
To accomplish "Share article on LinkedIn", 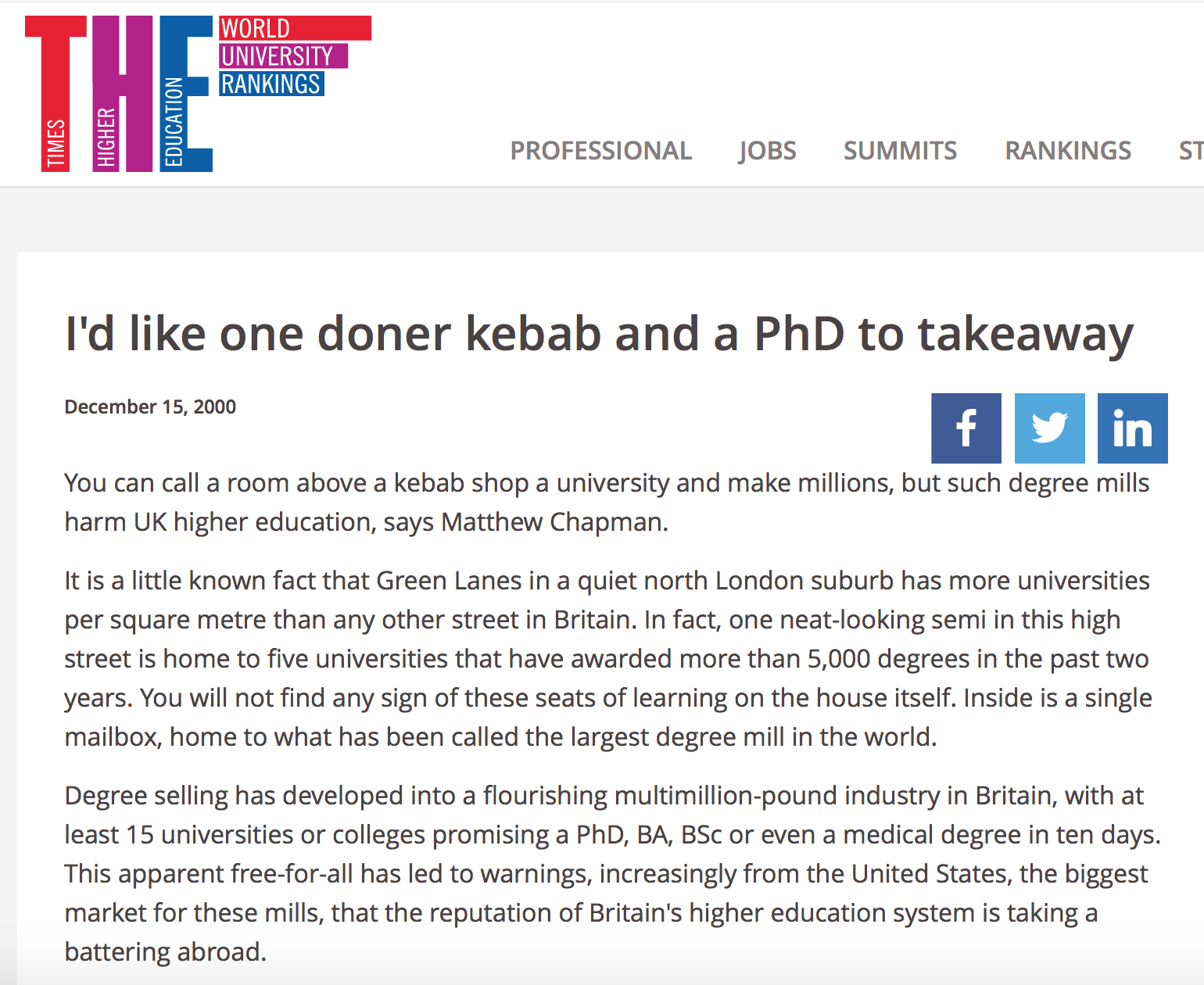I will pos(1132,428).
